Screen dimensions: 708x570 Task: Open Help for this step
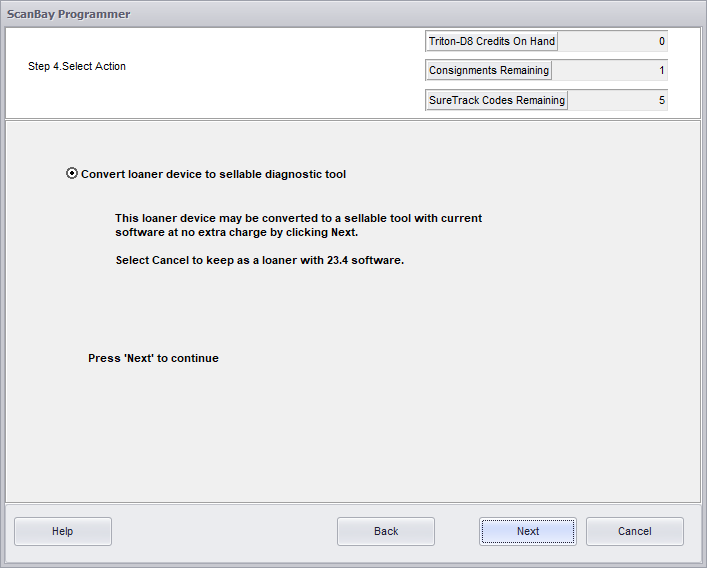click(x=63, y=531)
